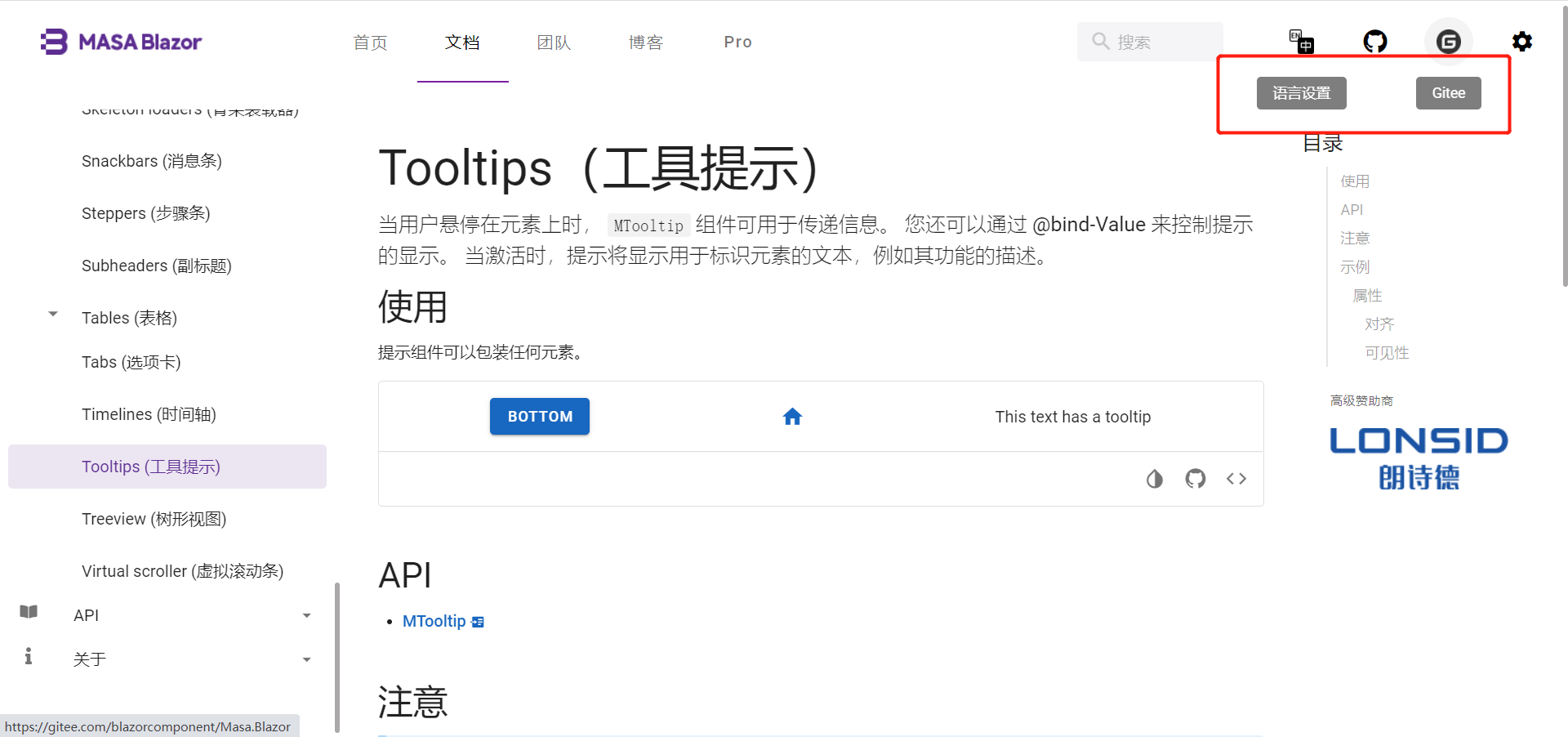This screenshot has width=1568, height=737.
Task: Go to the 首页 tab
Action: point(371,42)
